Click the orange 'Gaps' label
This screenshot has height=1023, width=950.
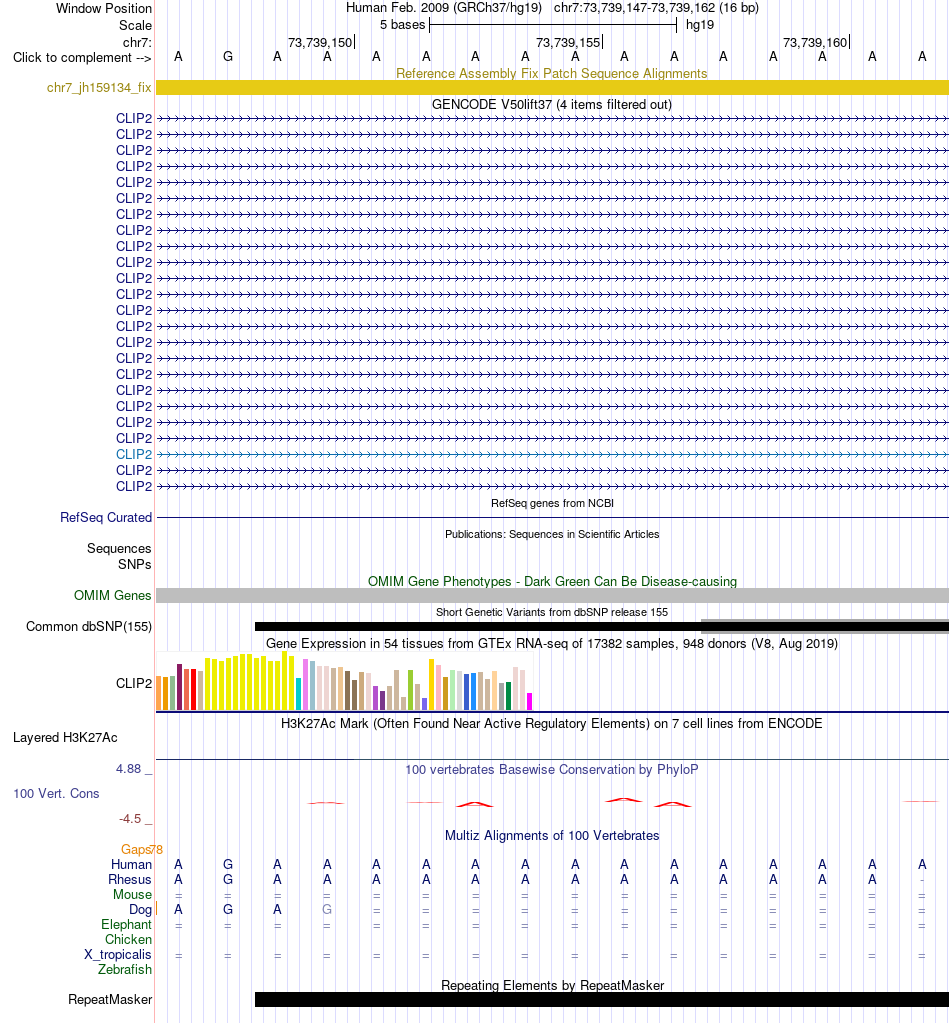tap(136, 849)
